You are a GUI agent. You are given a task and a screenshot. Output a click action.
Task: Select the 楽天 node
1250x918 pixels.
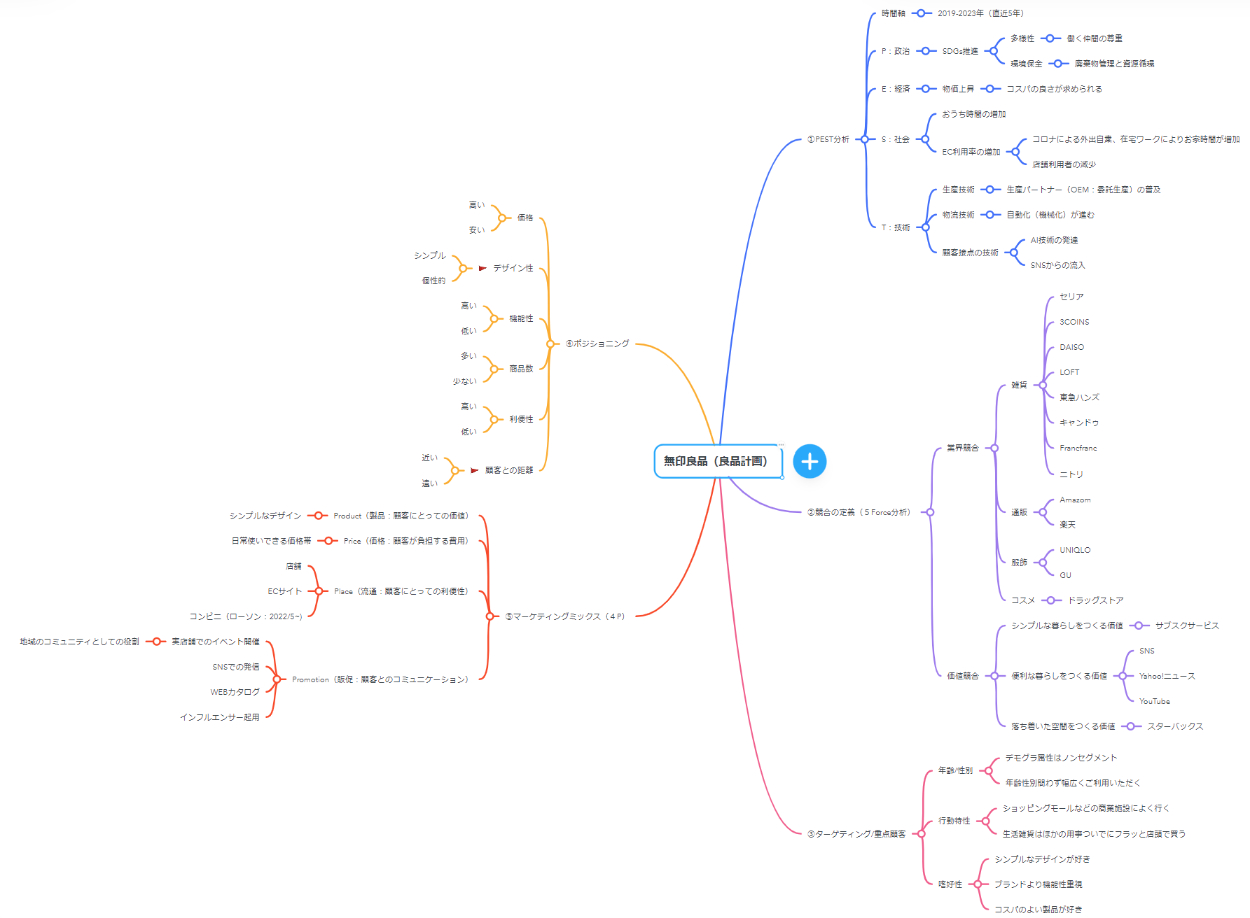(1067, 524)
